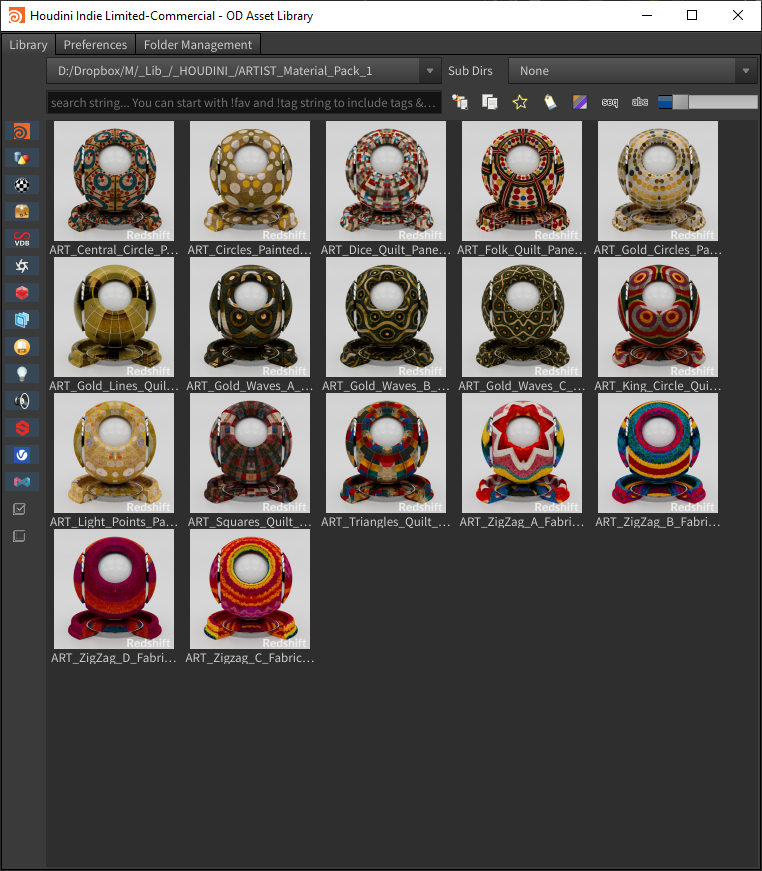
Task: Select the ART_Gold_Waves_C material thumbnail
Action: (522, 317)
